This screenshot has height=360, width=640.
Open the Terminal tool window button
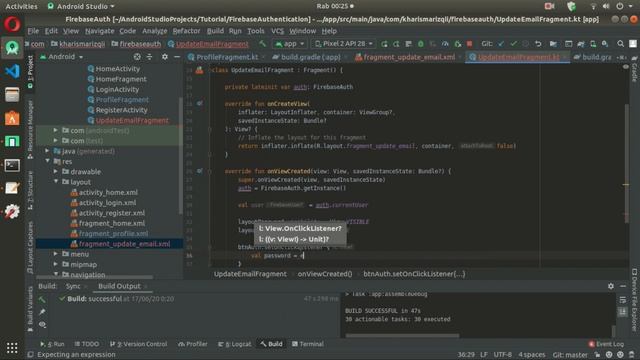308,344
